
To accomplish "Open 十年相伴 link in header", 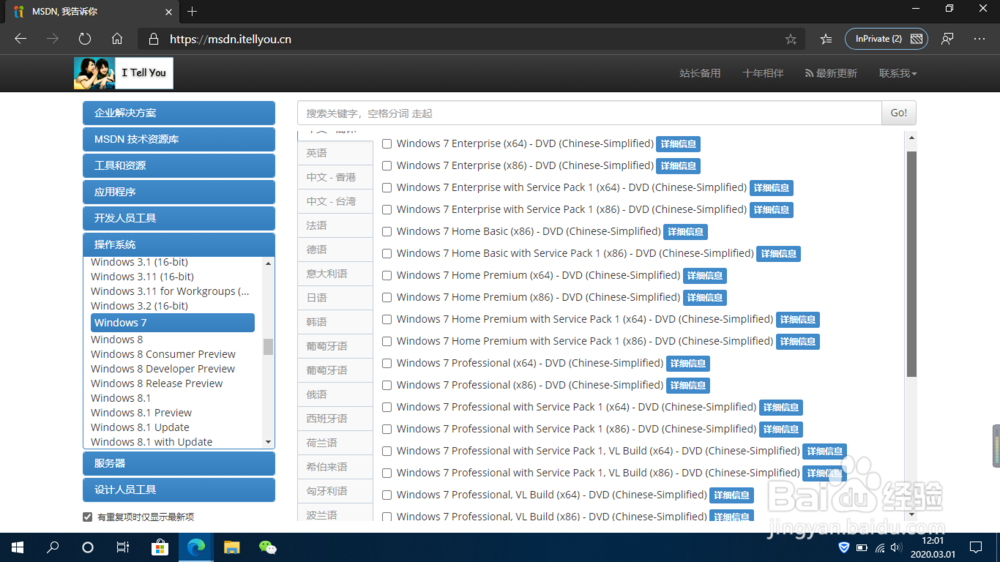I will [763, 73].
